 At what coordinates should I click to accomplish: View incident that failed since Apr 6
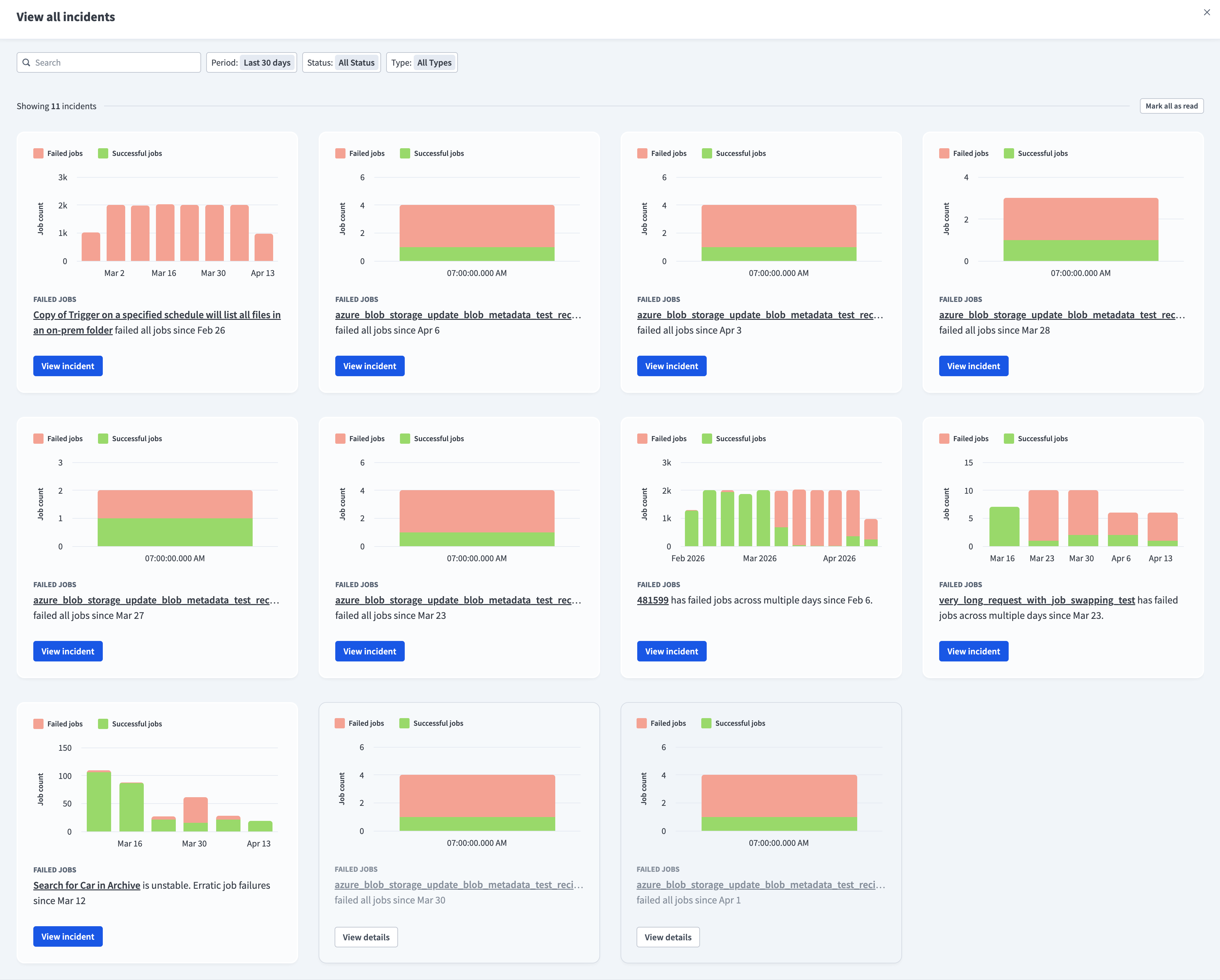click(370, 366)
